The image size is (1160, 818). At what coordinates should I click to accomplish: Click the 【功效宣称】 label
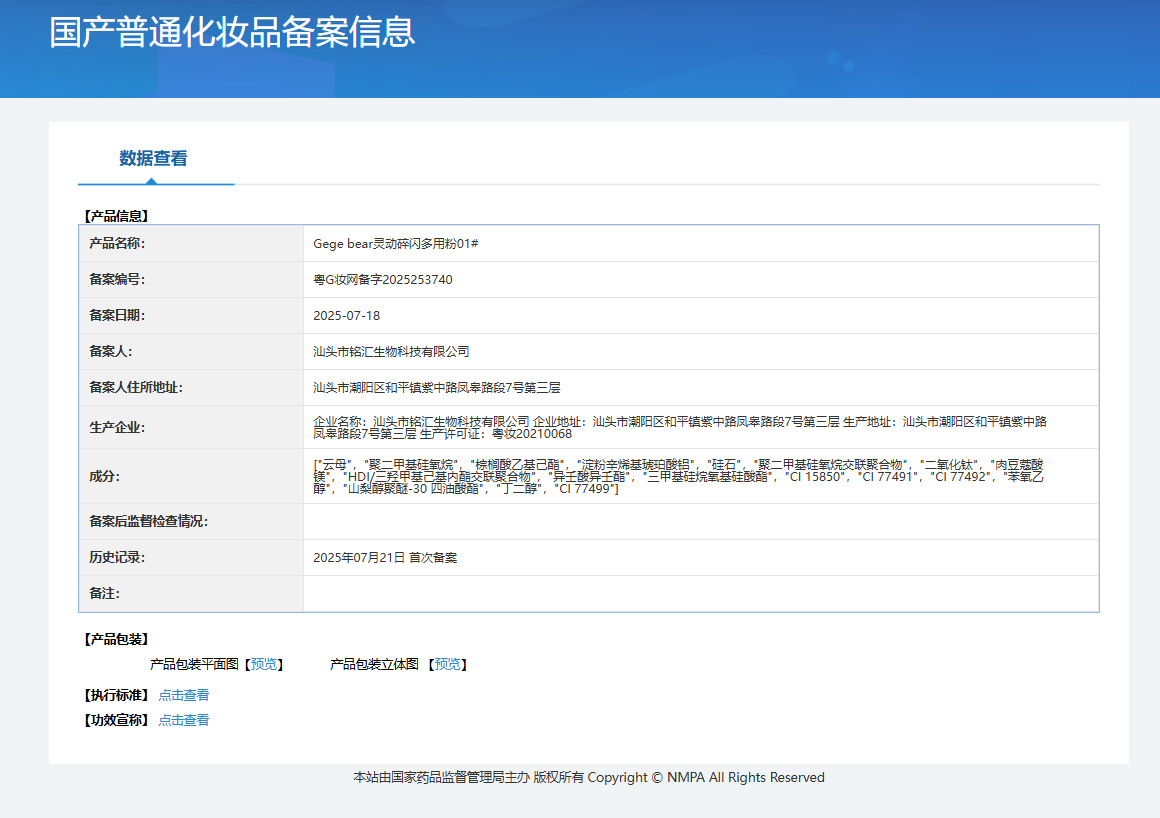[116, 720]
